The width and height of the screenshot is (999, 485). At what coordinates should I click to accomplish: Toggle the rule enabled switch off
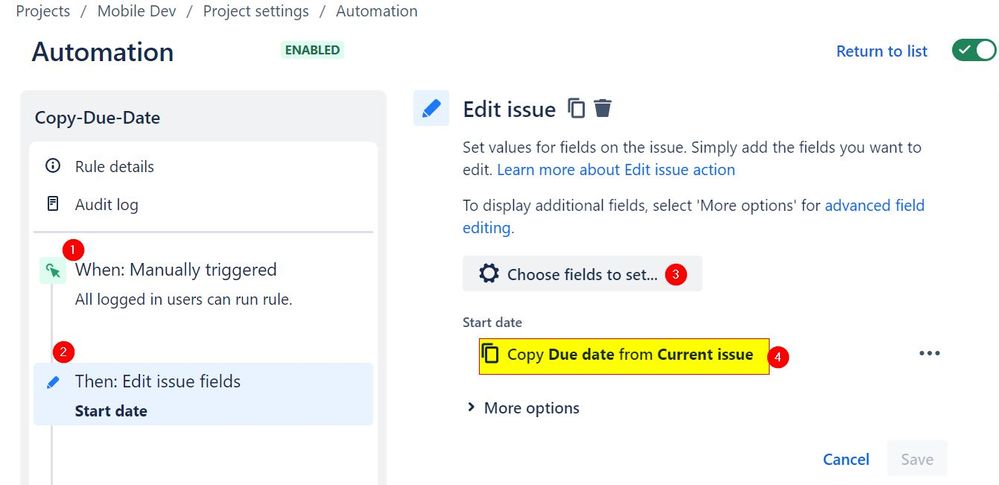974,50
